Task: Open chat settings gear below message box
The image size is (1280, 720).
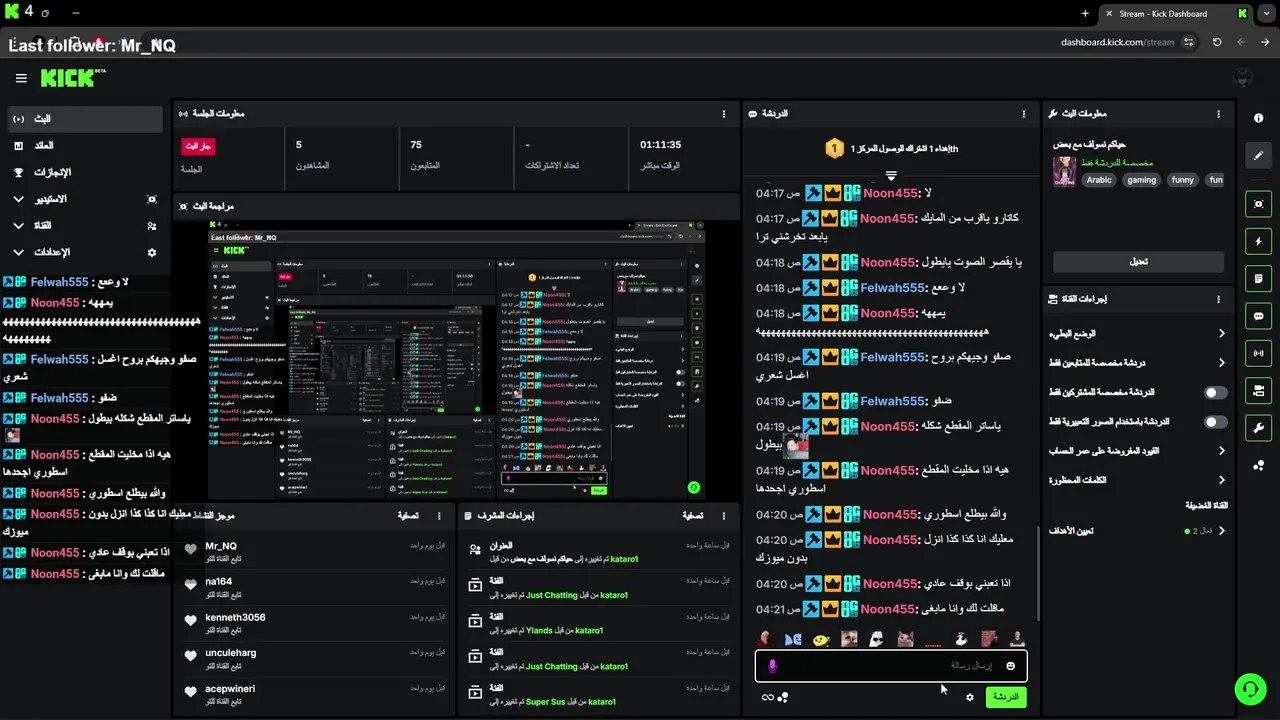Action: coord(969,697)
